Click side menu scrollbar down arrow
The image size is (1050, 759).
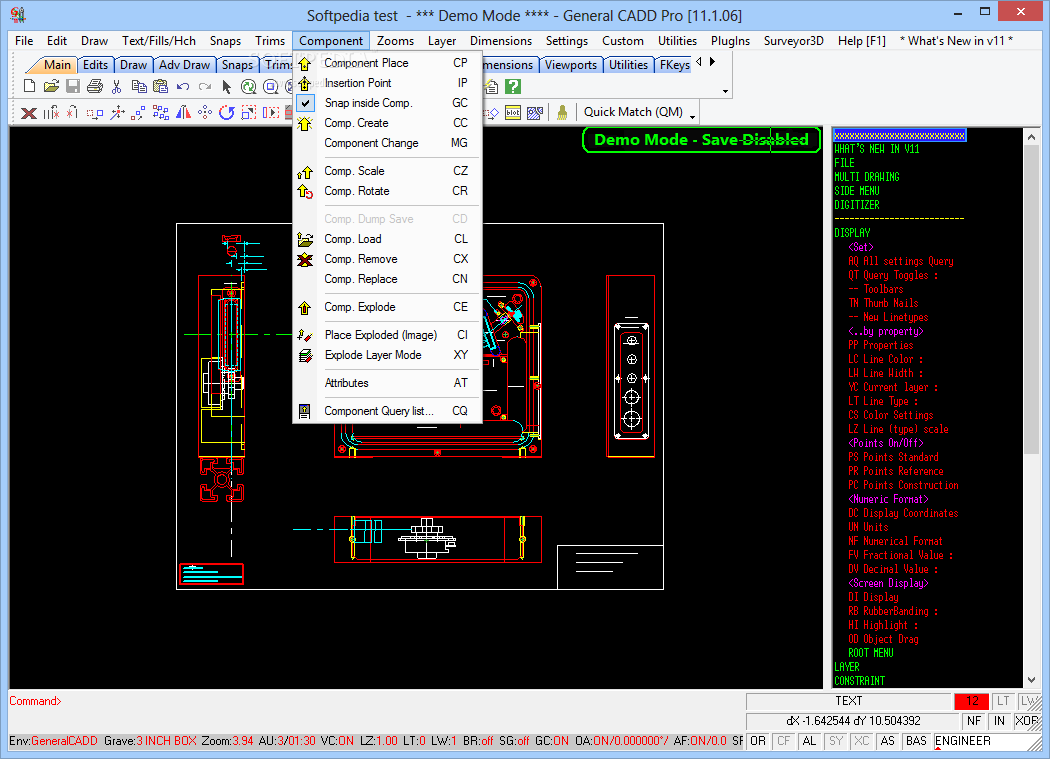pyautogui.click(x=1031, y=680)
